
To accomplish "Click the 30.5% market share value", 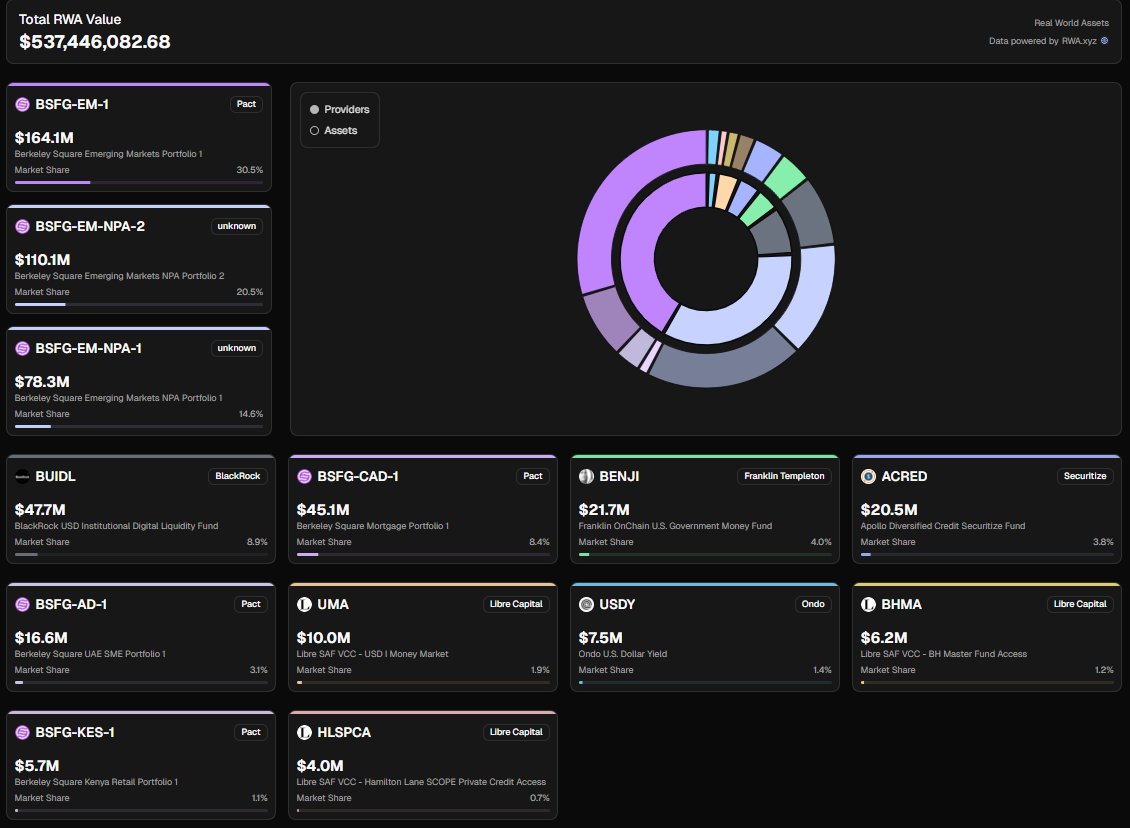I will [249, 170].
